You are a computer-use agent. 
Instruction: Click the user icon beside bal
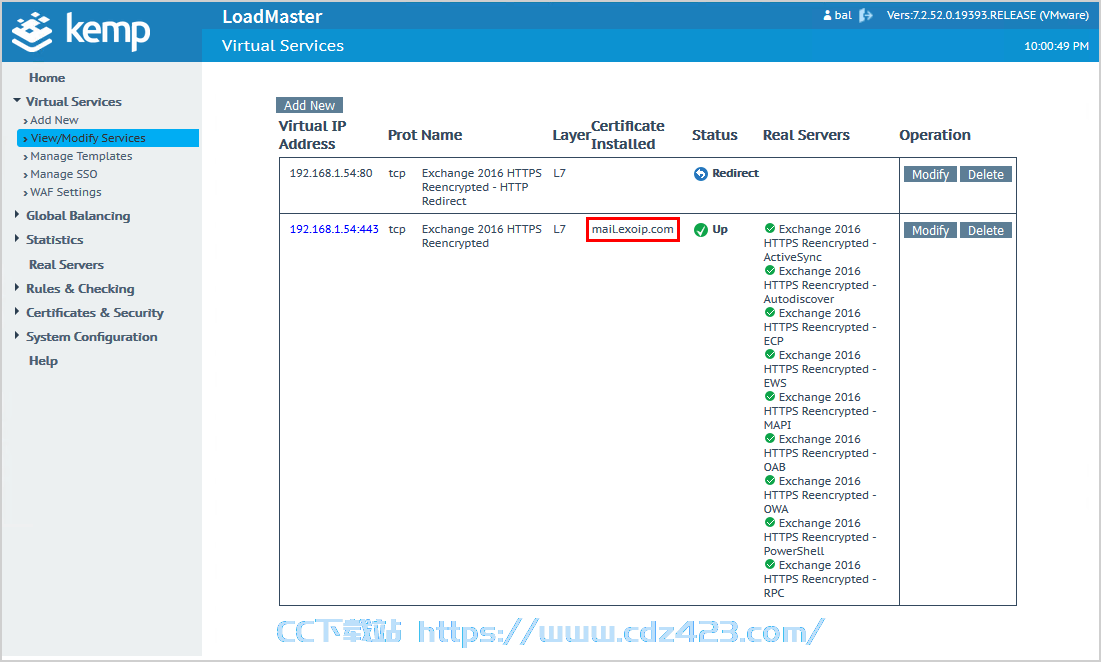pyautogui.click(x=827, y=15)
